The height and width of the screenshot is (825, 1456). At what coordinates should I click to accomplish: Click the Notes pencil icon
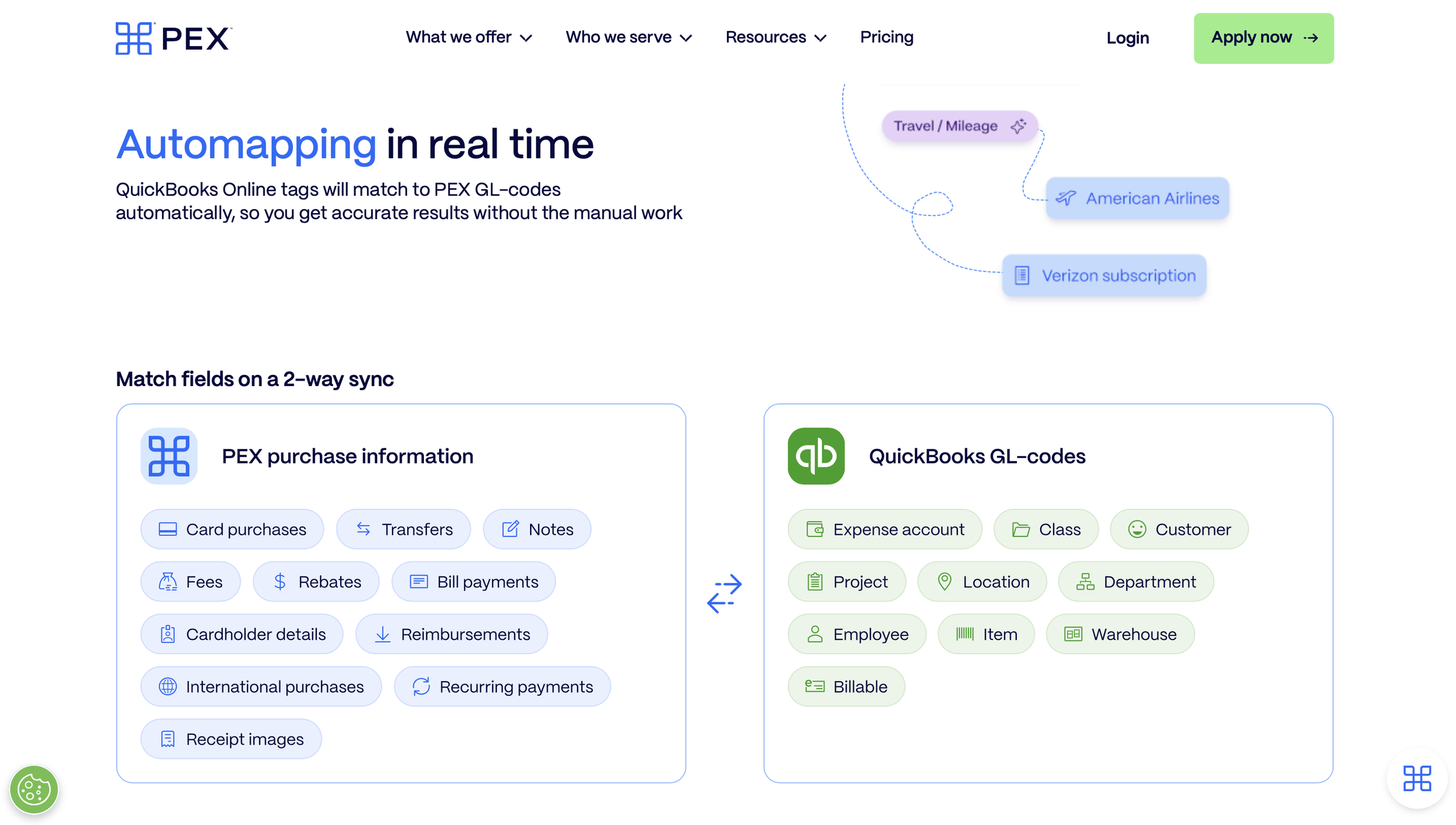(510, 529)
